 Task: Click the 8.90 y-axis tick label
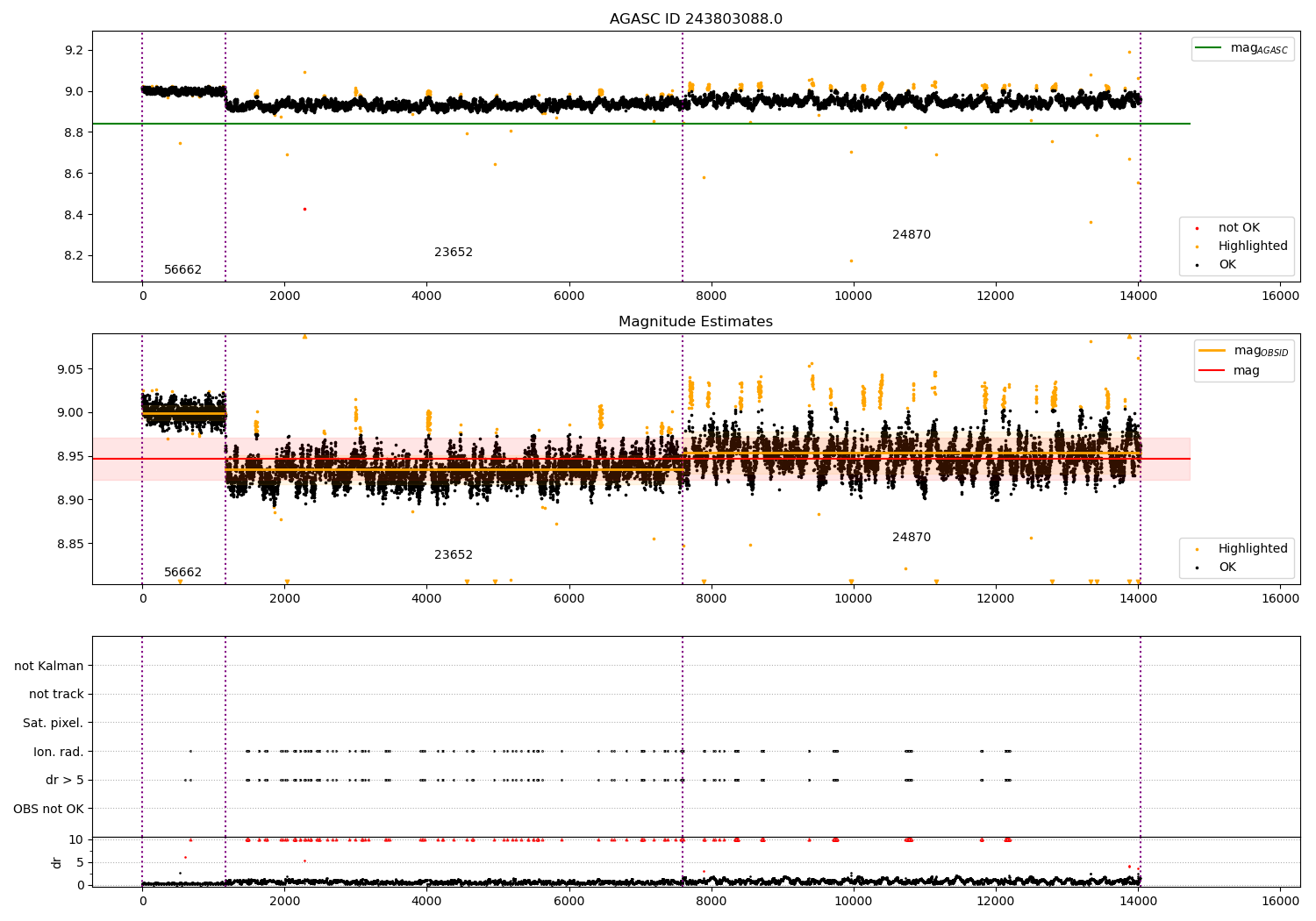pyautogui.click(x=70, y=501)
